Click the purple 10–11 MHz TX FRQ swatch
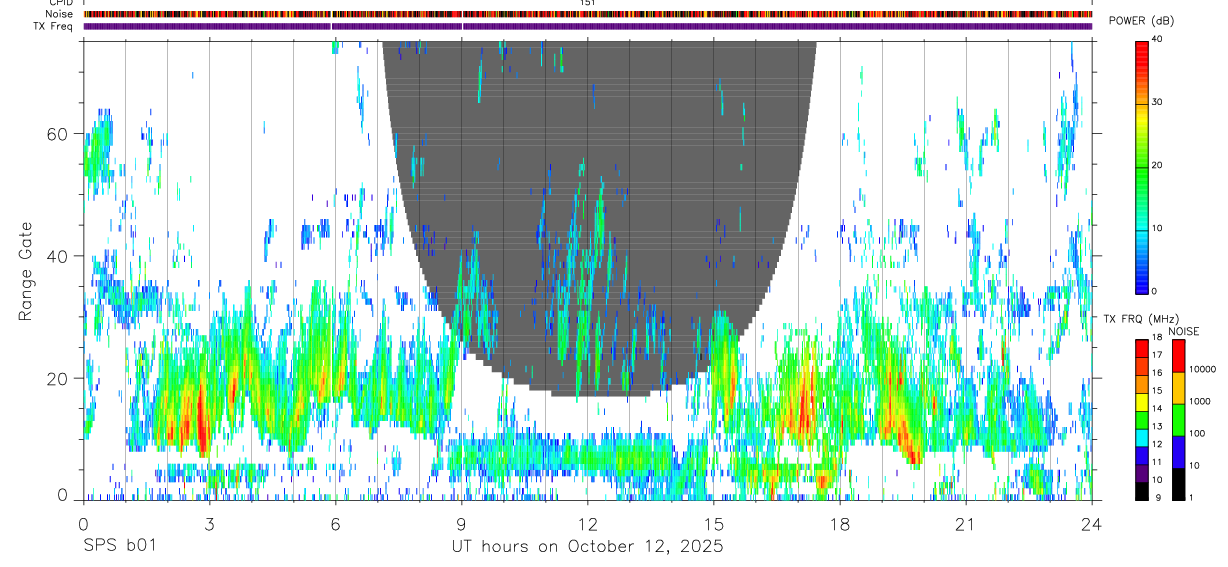This screenshot has width=1228, height=567. (1142, 473)
